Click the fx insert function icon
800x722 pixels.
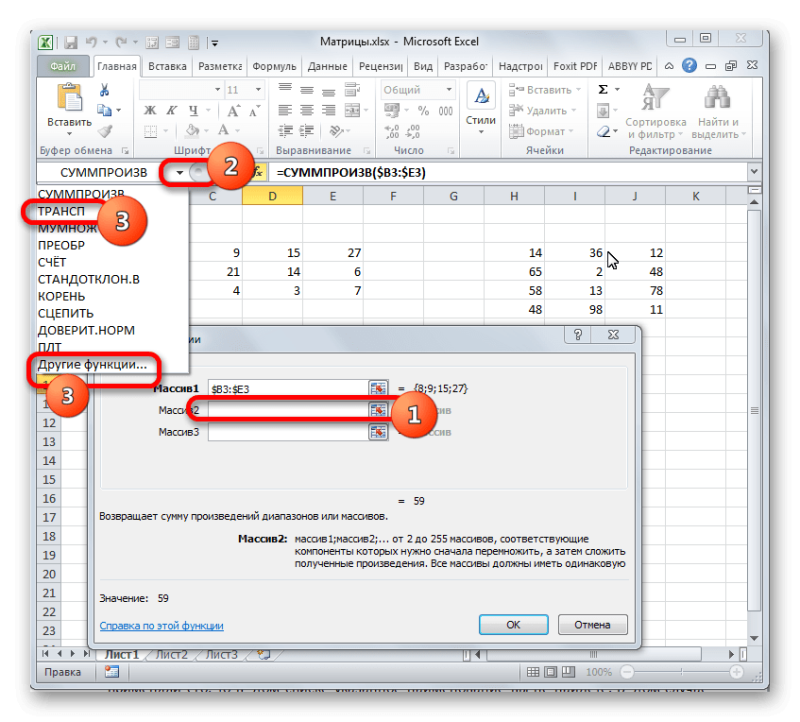(258, 172)
